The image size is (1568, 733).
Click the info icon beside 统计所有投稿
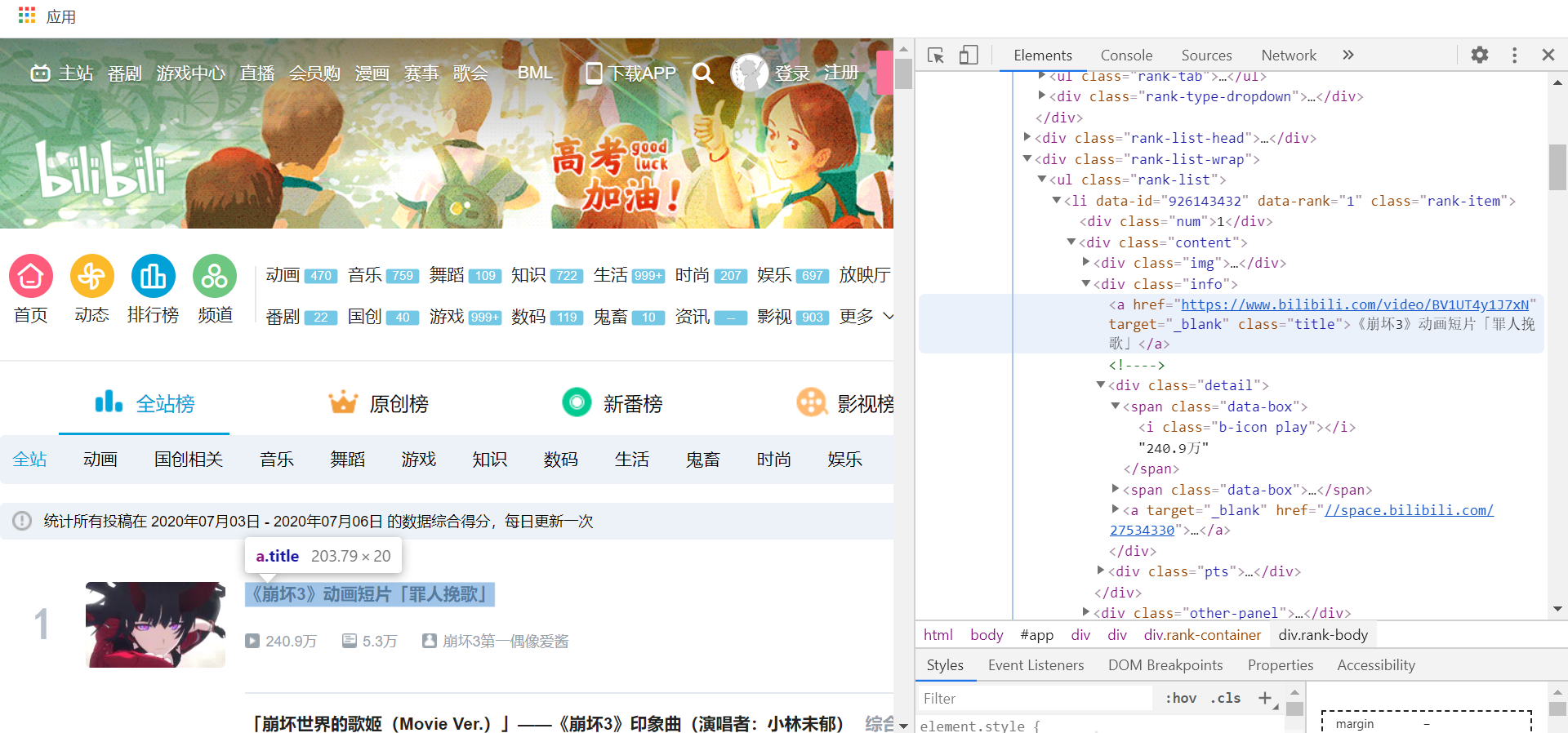point(22,521)
